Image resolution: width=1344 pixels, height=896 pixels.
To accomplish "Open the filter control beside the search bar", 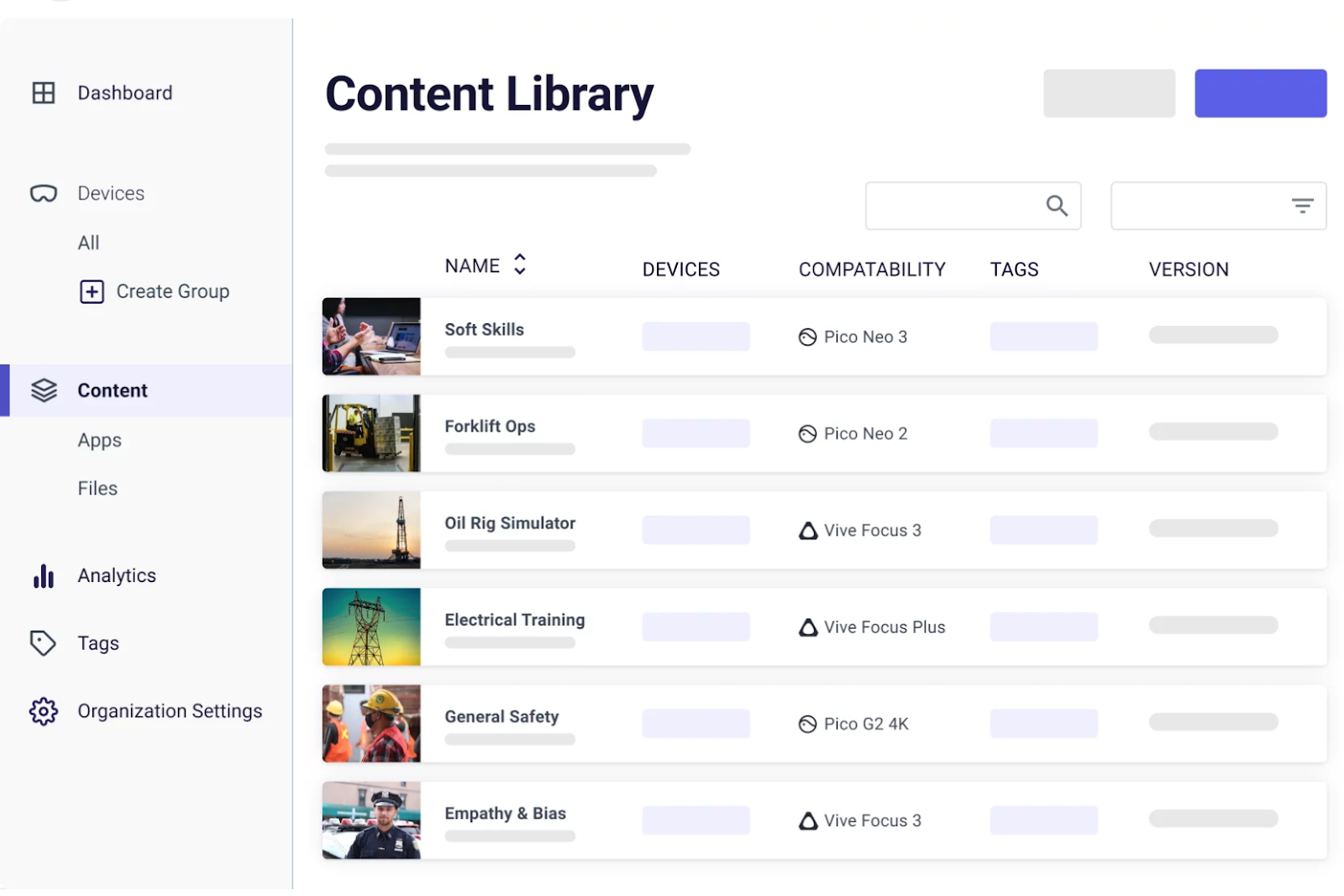I will tap(1302, 204).
